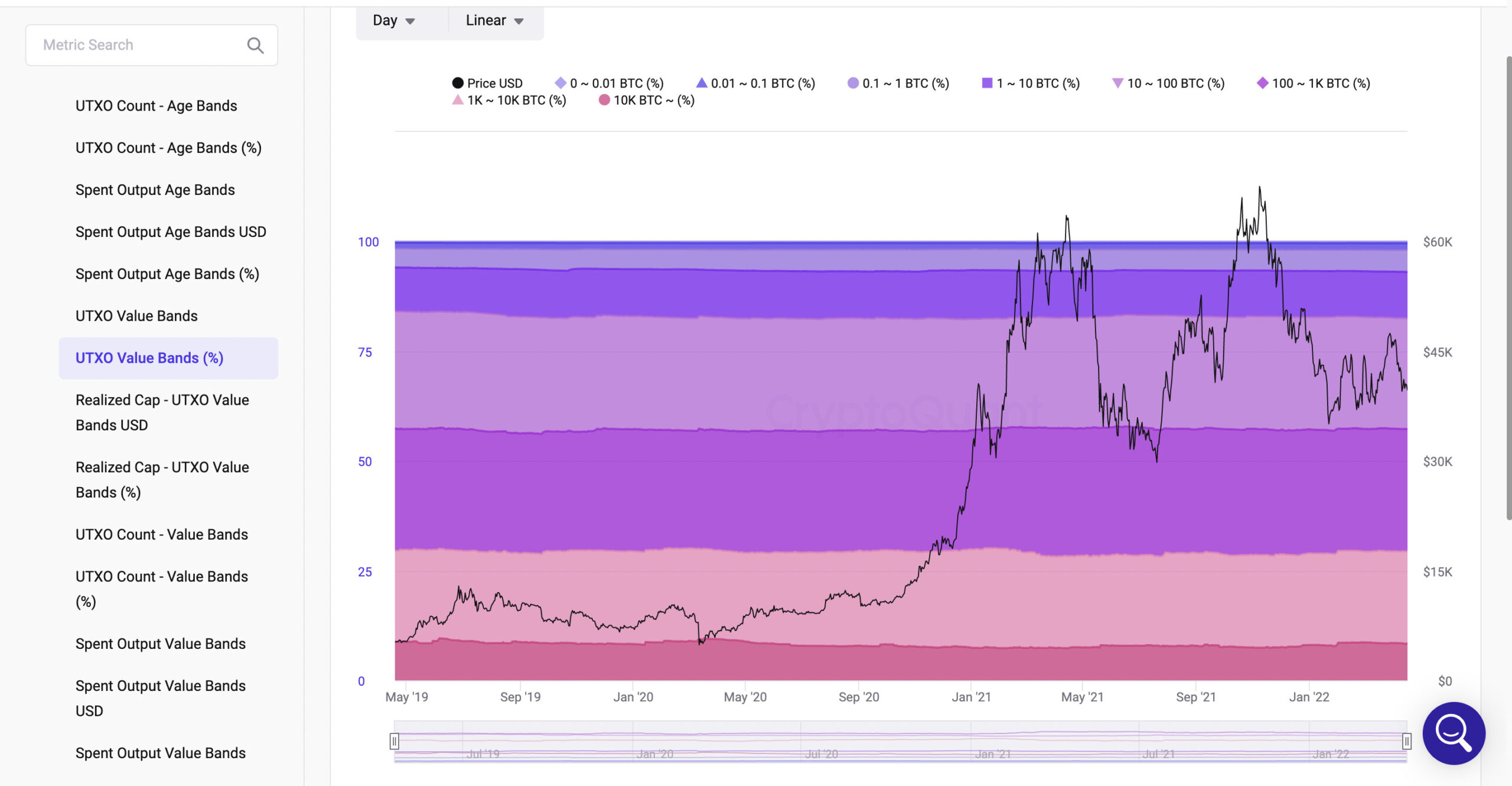The image size is (1512, 786).
Task: Click the navigator timeline near Jul '20
Action: 821,753
